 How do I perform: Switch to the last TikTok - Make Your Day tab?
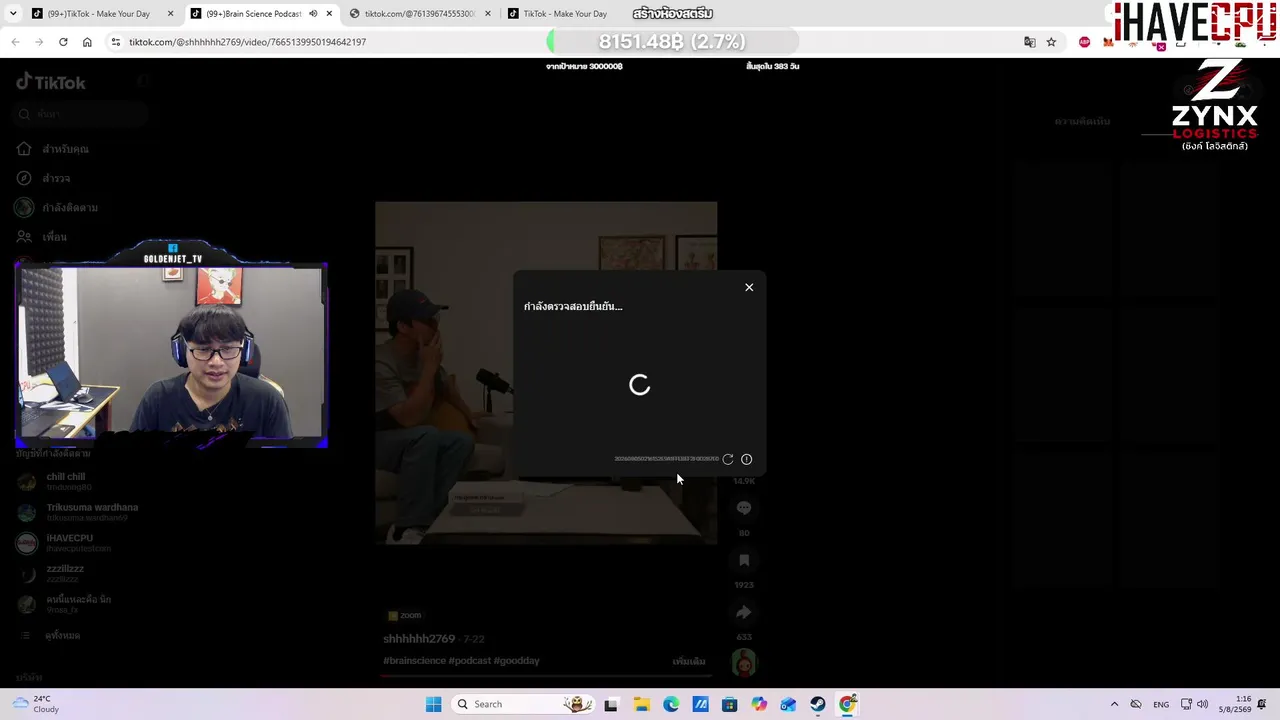565,14
